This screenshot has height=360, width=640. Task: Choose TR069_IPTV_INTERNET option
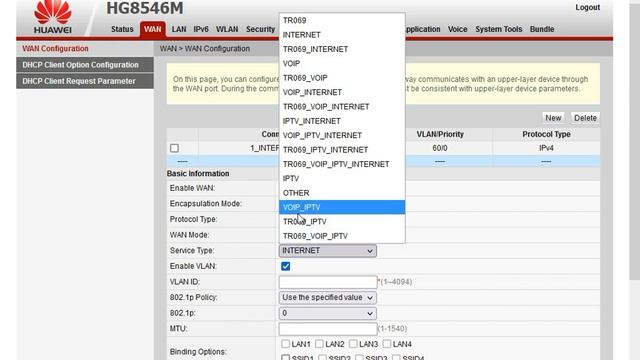pos(342,150)
